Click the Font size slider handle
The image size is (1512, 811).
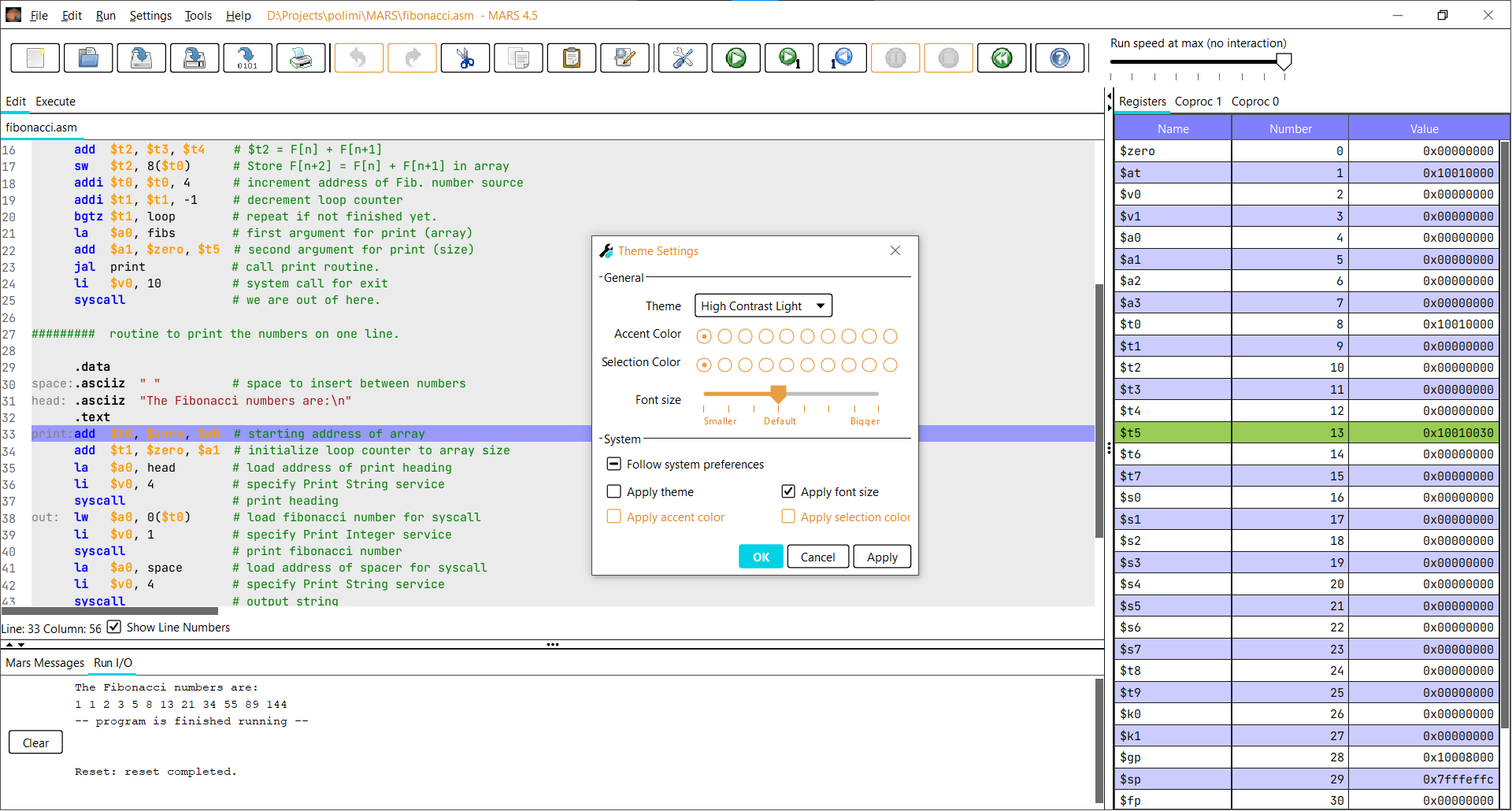[778, 394]
